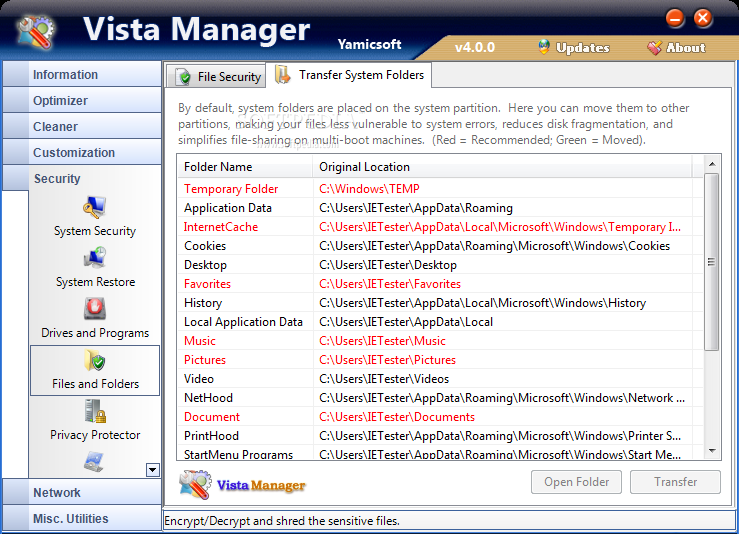Minimize the Vista Manager window
This screenshot has height=534, width=739.
point(675,18)
